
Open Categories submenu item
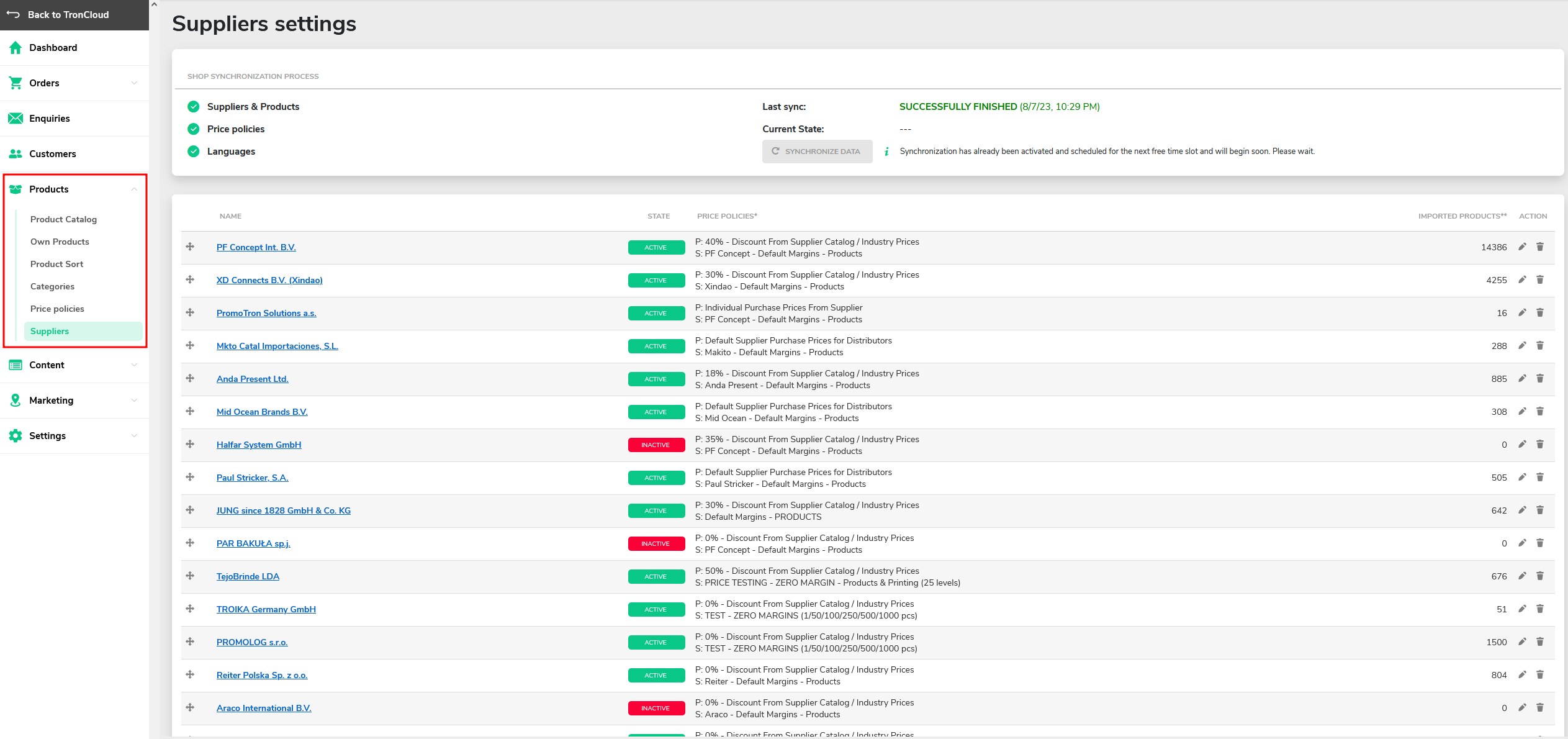(x=52, y=287)
